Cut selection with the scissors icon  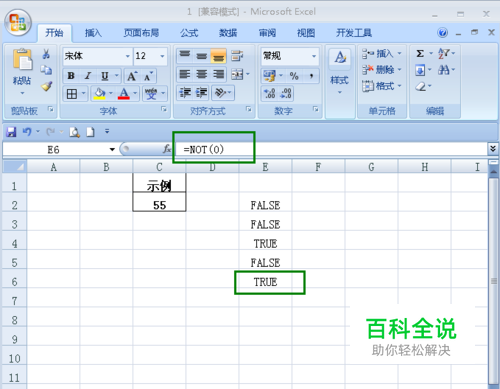click(x=46, y=54)
